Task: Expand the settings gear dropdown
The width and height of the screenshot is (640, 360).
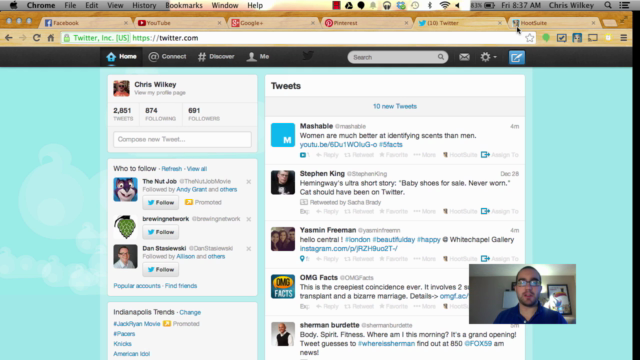Action: (x=488, y=57)
